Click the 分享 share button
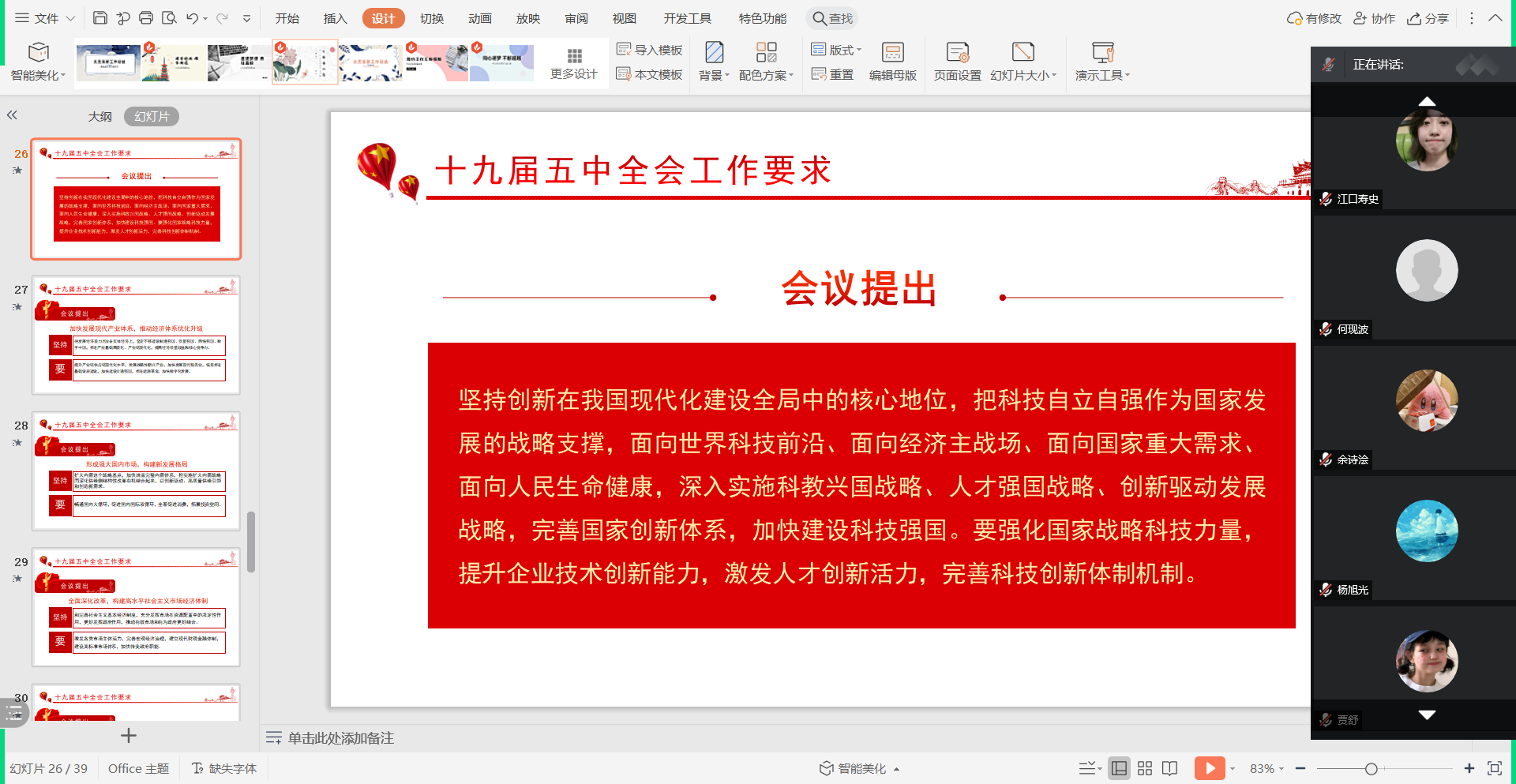This screenshot has width=1516, height=784. point(1428,18)
